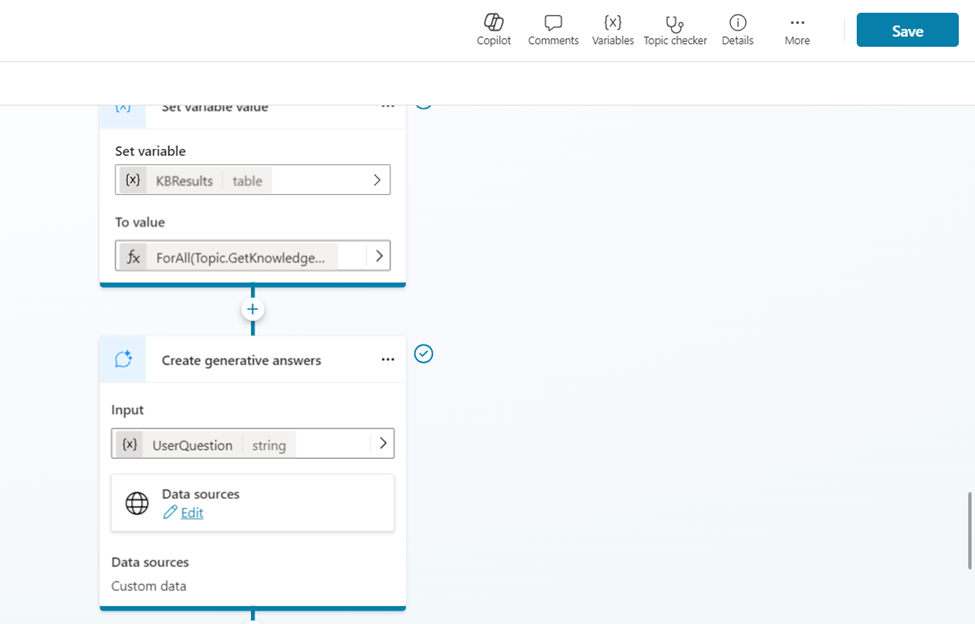This screenshot has width=975, height=624.
Task: Click Edit link for Data sources
Action: tap(191, 513)
